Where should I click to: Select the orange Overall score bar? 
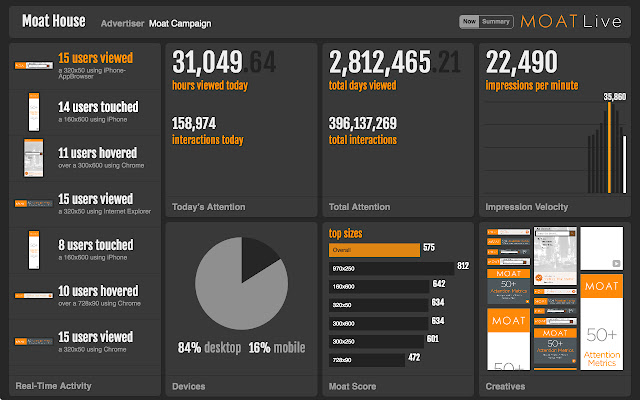tap(374, 250)
